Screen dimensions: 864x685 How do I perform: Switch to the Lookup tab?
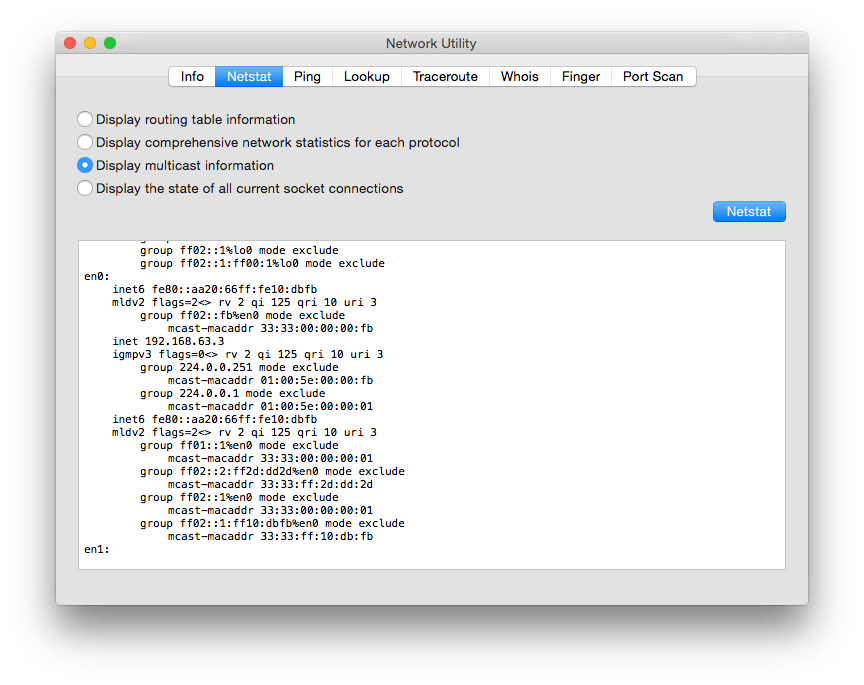pyautogui.click(x=366, y=76)
